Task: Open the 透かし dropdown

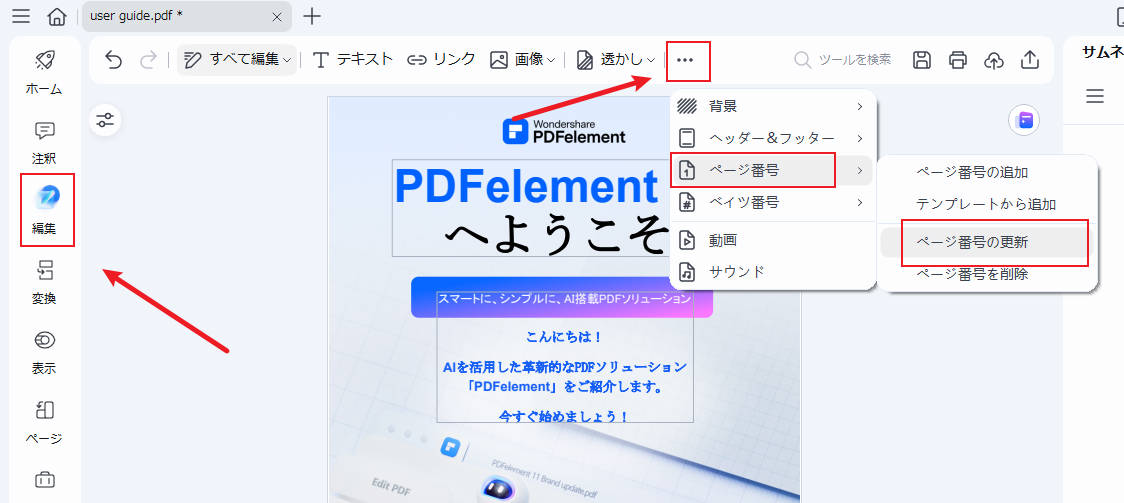Action: 616,59
